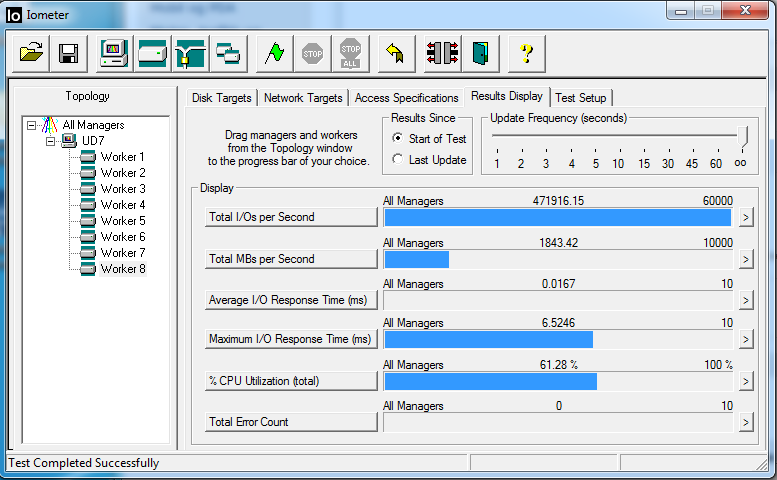Select the Results Display tab
The image size is (777, 480).
click(506, 96)
